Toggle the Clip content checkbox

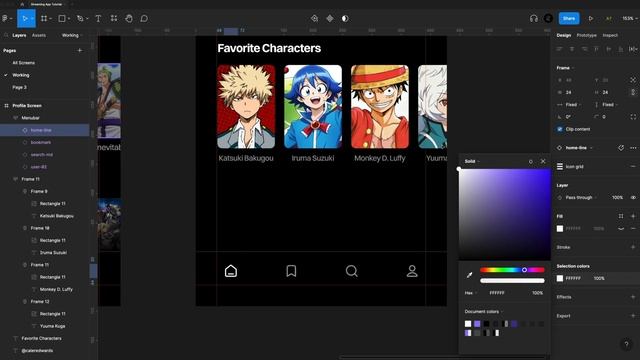coord(560,129)
